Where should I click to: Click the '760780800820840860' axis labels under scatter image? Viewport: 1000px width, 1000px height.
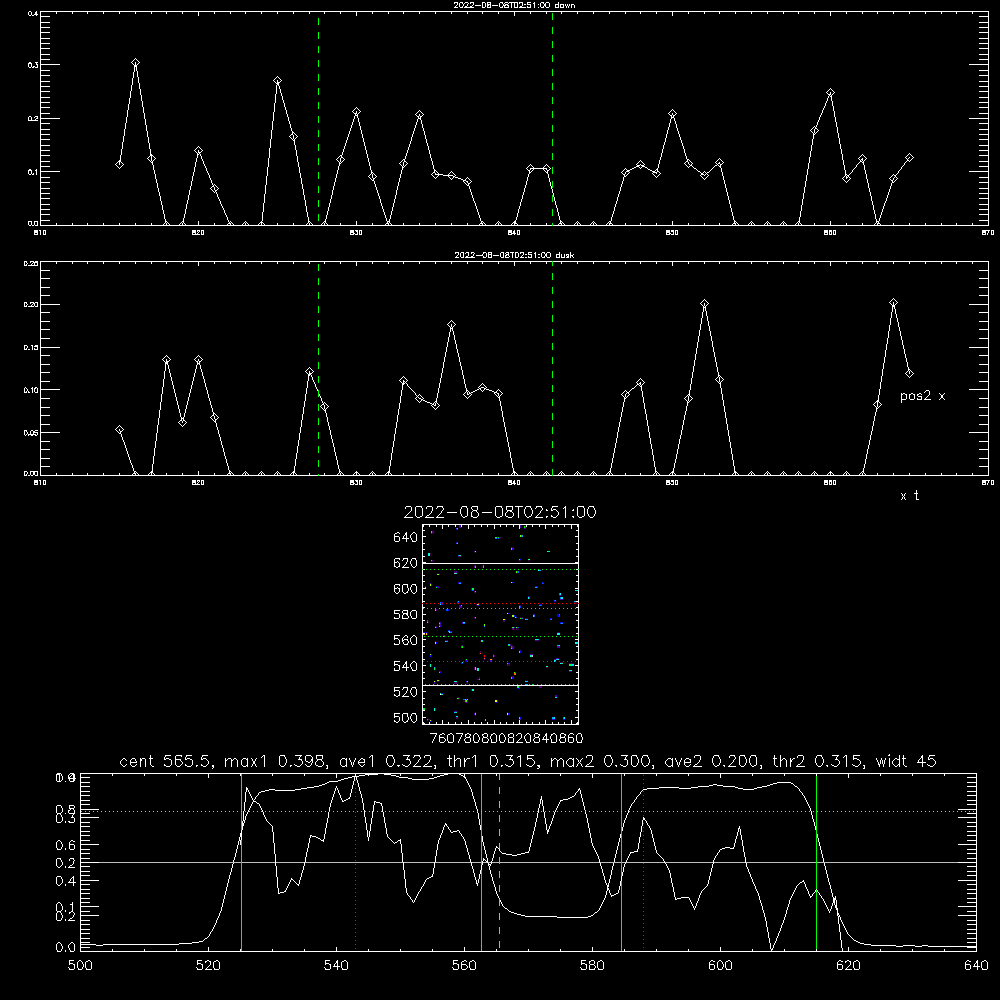[x=506, y=739]
